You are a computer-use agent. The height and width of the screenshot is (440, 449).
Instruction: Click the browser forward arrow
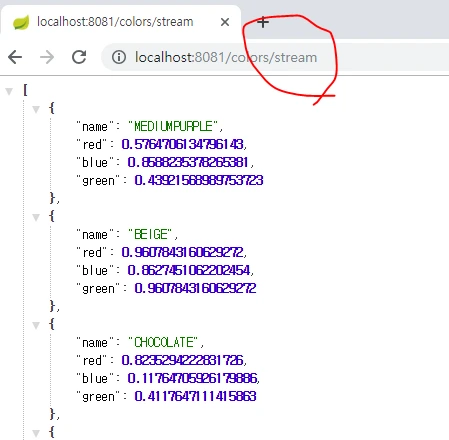47,57
